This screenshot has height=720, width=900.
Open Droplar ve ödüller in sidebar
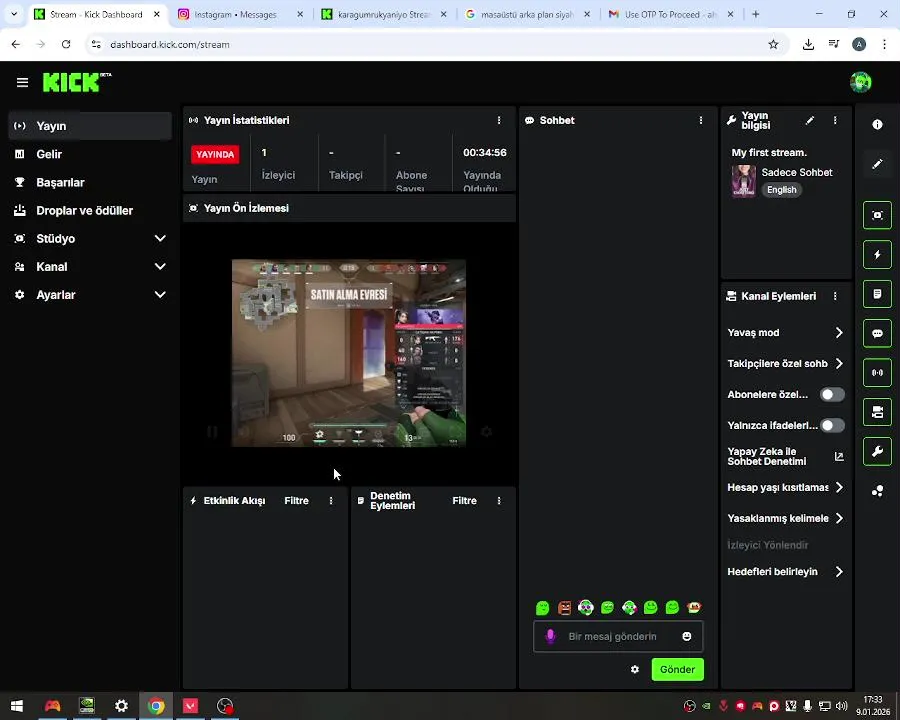pos(90,210)
